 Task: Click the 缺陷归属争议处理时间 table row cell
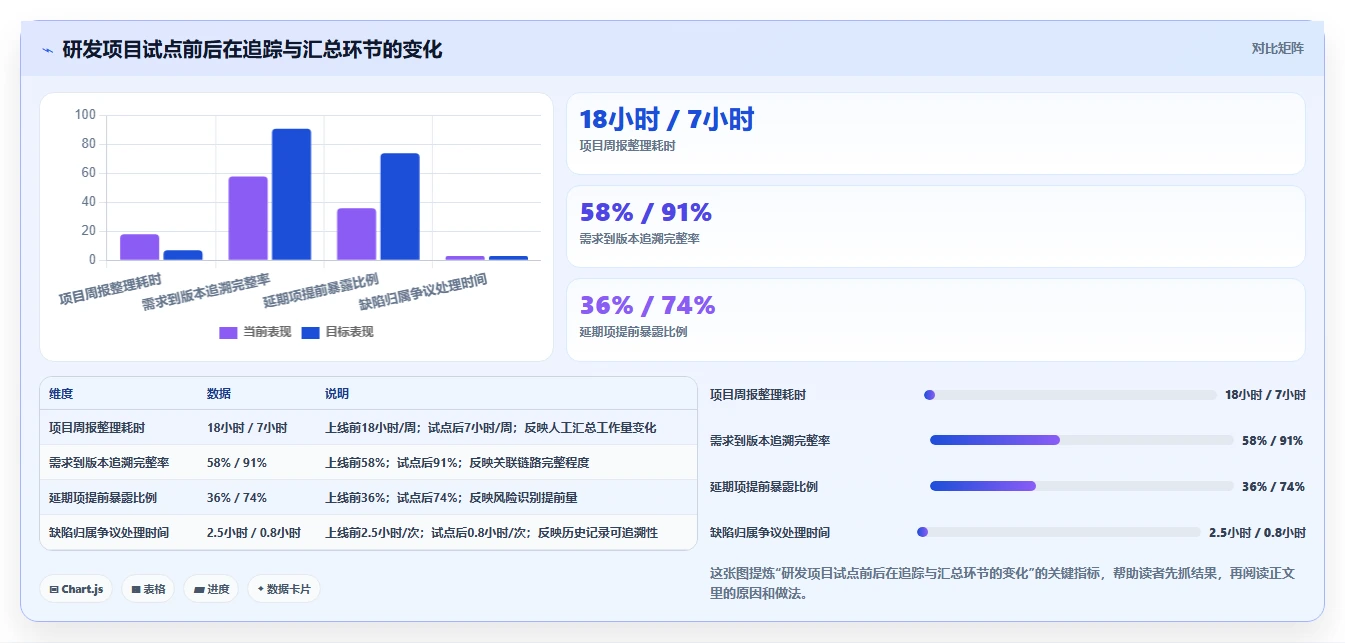(x=109, y=532)
